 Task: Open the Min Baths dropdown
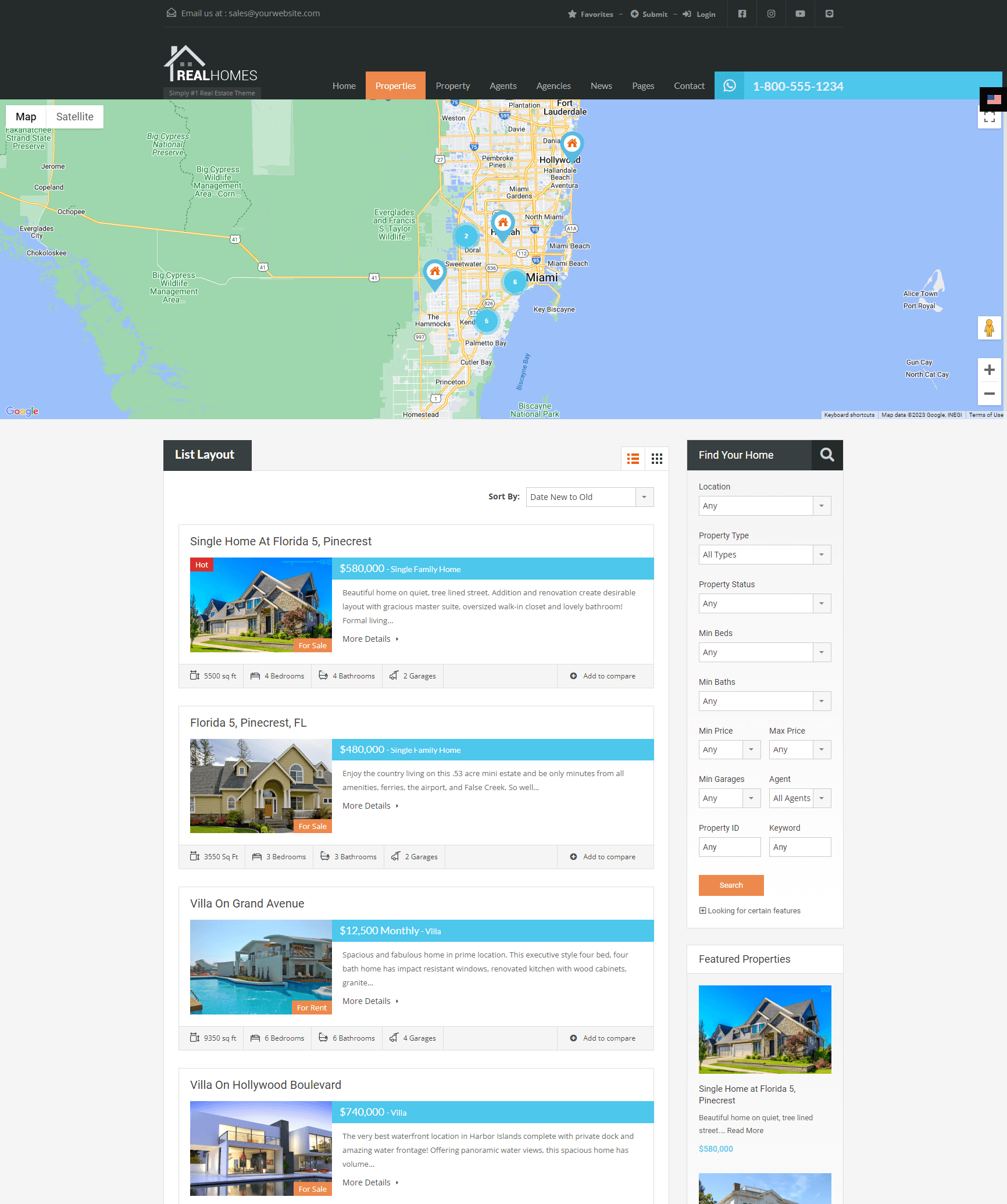click(x=765, y=701)
